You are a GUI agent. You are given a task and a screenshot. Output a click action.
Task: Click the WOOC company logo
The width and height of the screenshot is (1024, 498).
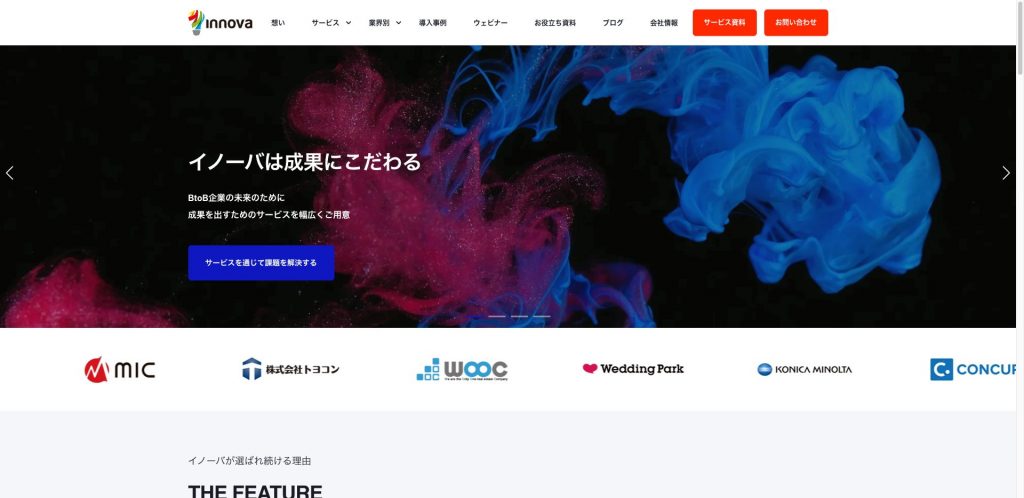pyautogui.click(x=462, y=369)
